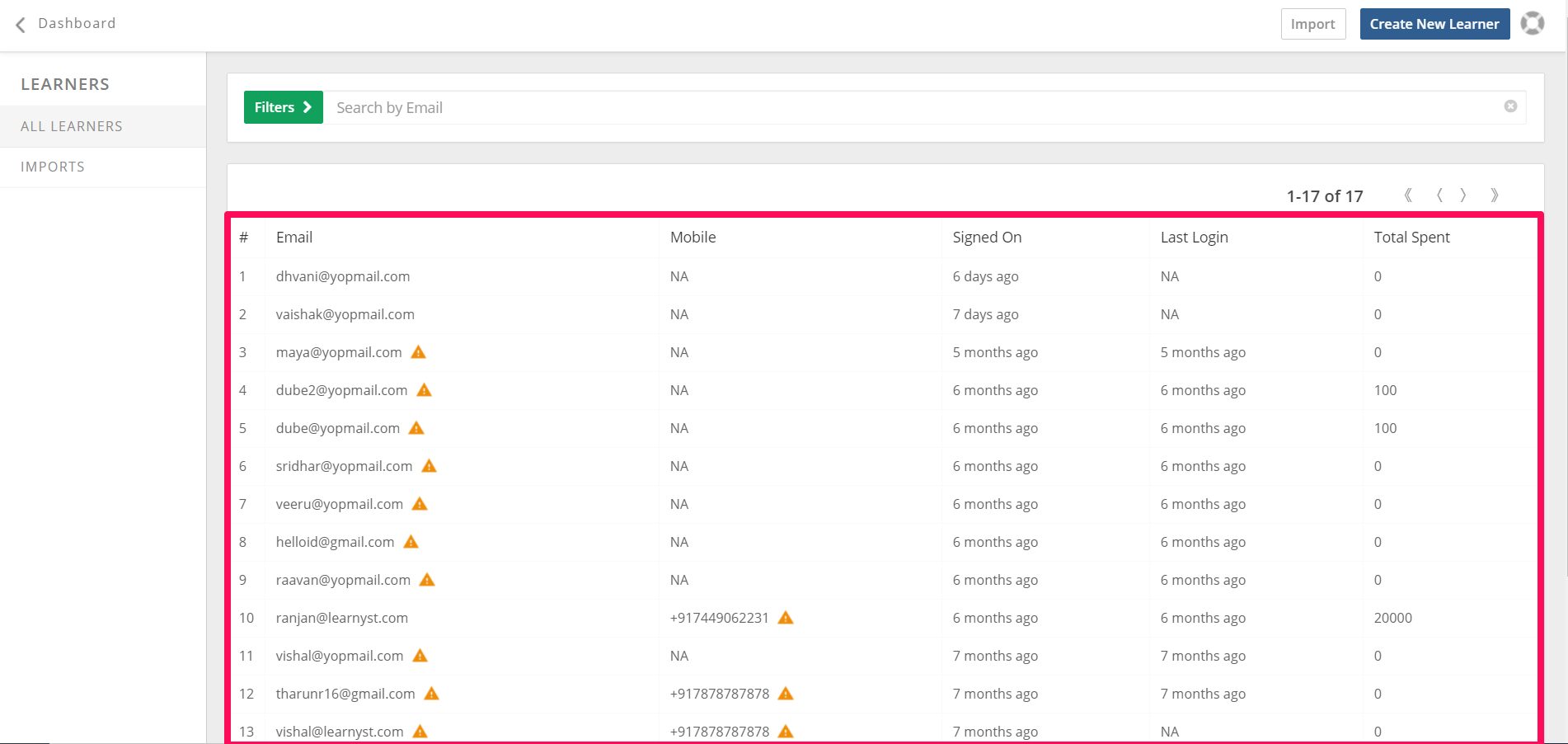Open learner veeru@yopmail.com
Image resolution: width=1568 pixels, height=744 pixels.
340,504
